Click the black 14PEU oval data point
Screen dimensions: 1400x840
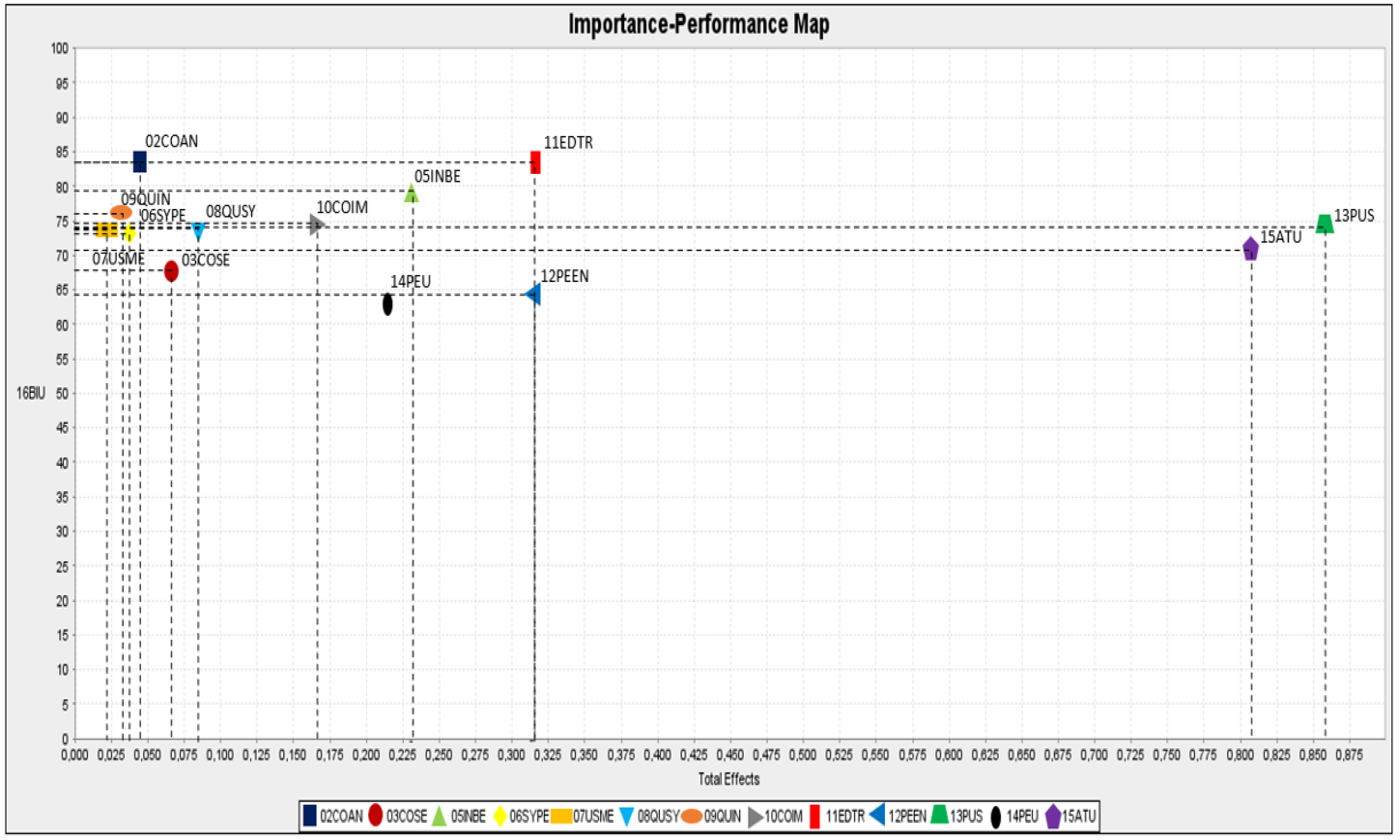(x=387, y=305)
